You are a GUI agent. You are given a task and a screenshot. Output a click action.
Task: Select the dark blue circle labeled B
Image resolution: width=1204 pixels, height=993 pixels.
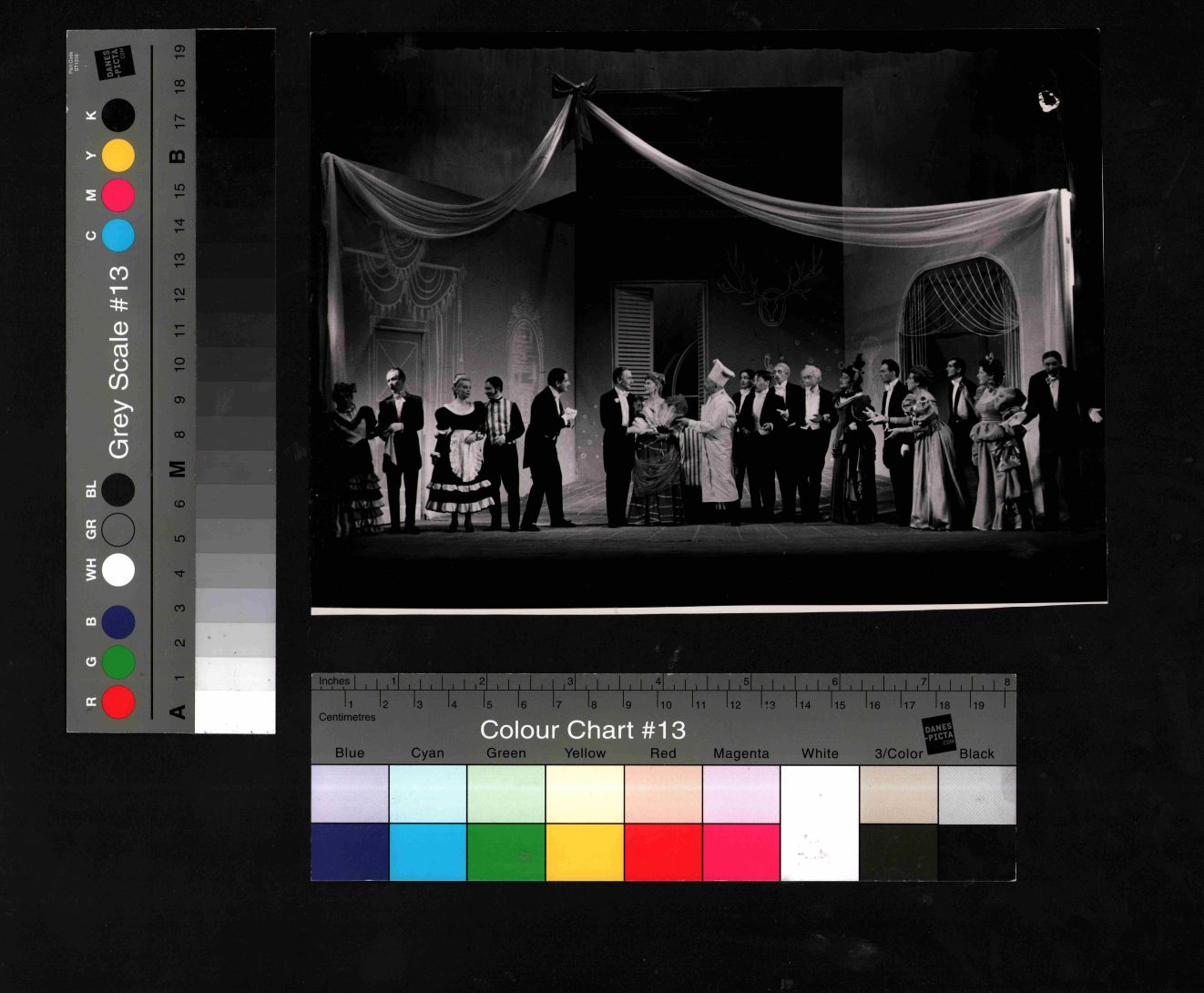[x=118, y=622]
